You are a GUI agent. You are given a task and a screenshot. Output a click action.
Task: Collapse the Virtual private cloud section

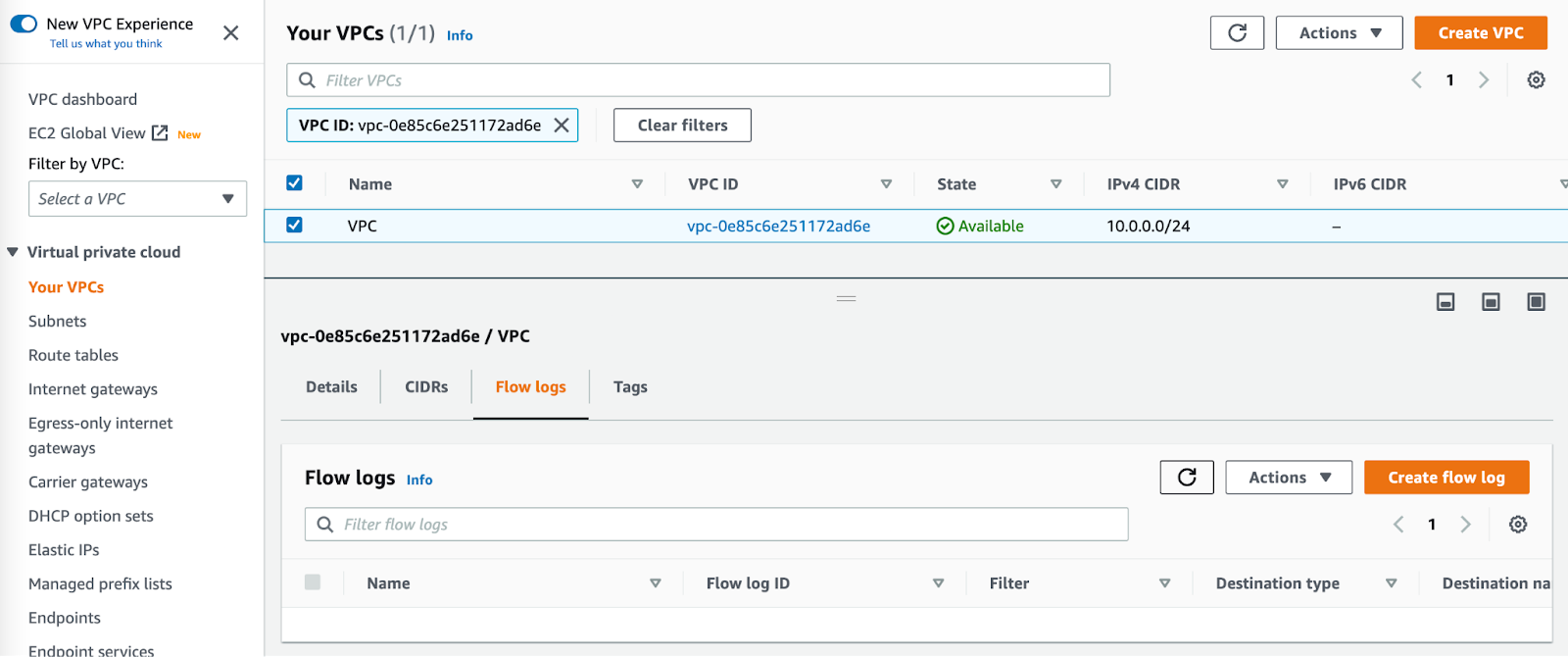point(14,252)
